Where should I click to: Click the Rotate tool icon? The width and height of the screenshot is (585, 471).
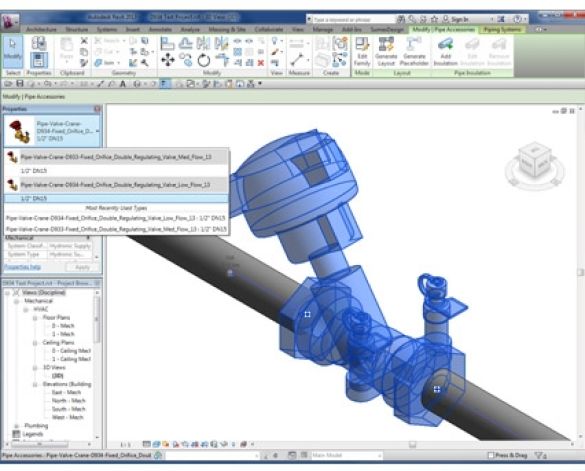(204, 60)
